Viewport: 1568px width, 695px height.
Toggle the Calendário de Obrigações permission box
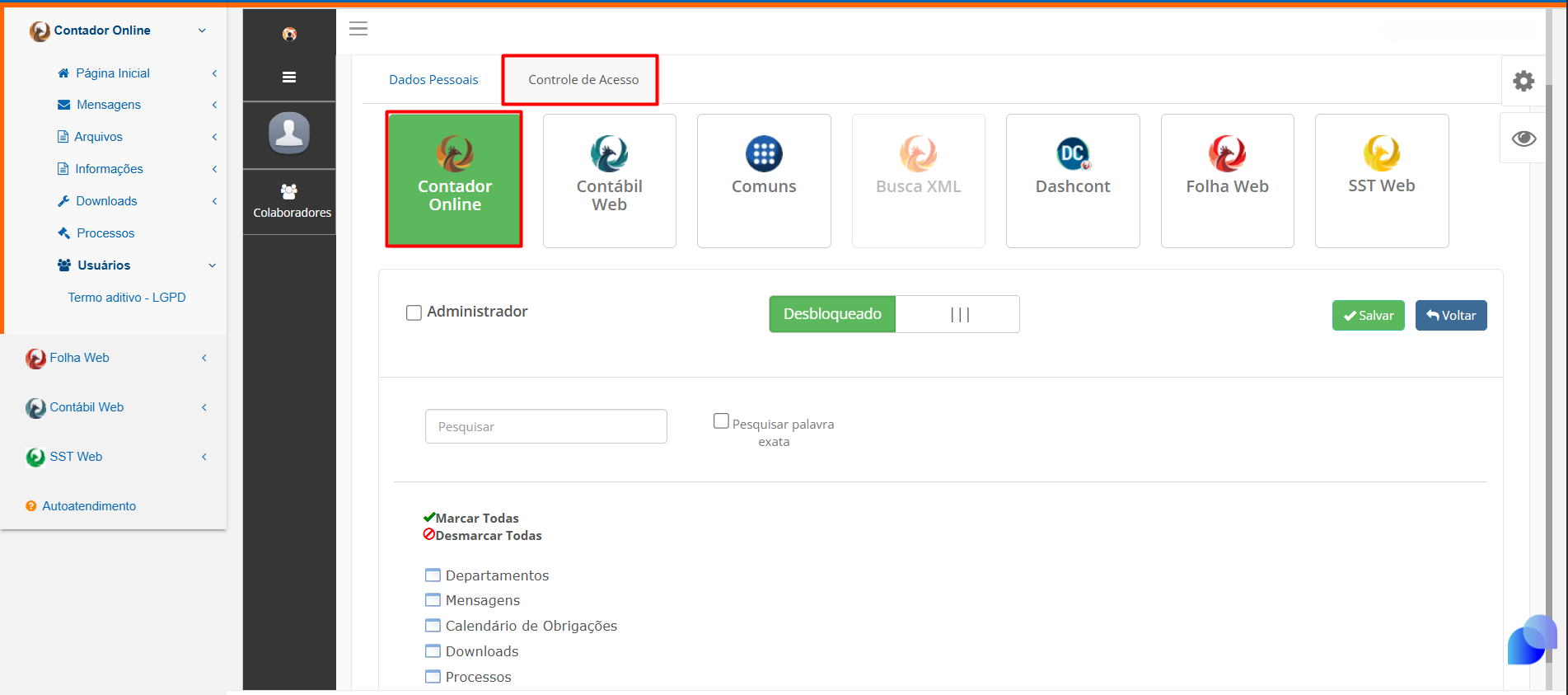tap(433, 626)
